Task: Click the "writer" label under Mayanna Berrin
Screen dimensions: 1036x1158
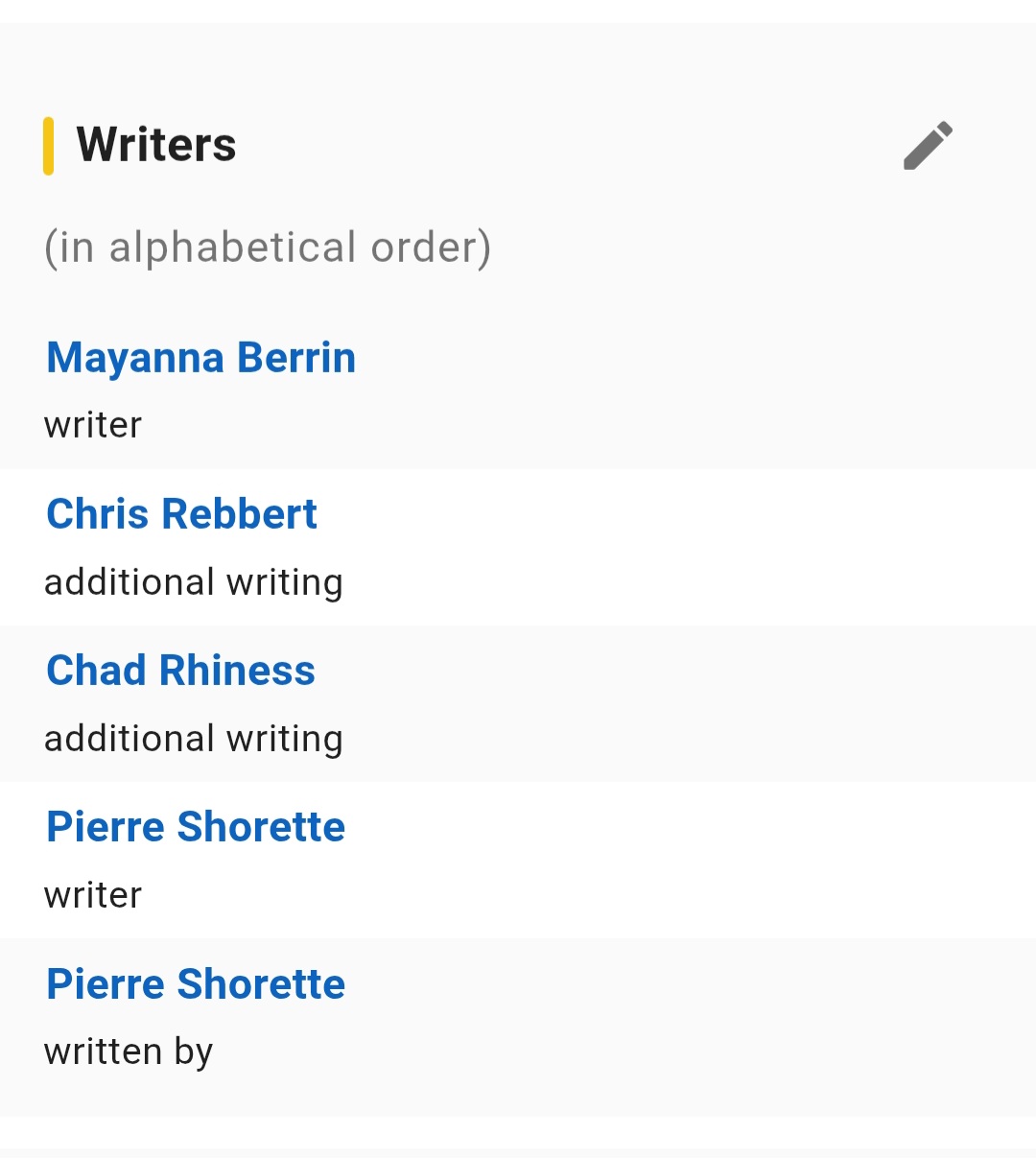Action: 93,425
